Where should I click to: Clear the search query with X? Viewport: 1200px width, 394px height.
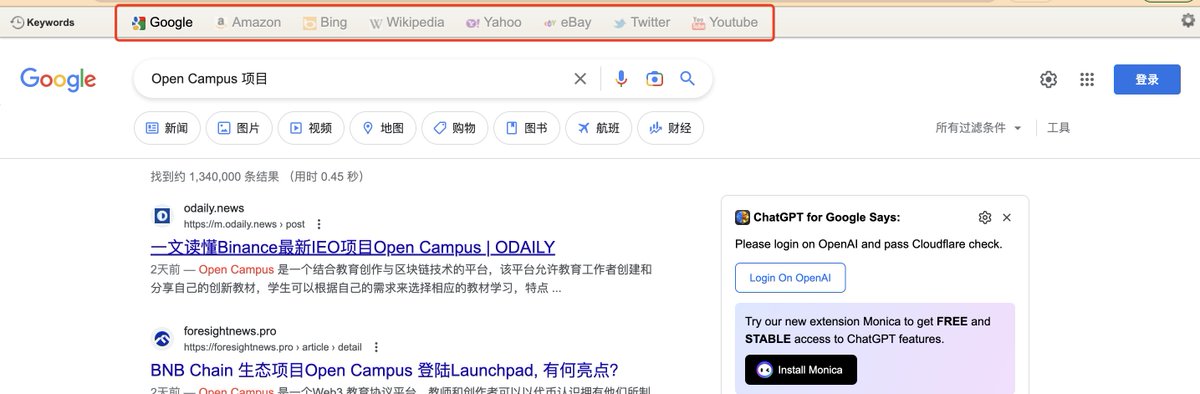point(580,79)
